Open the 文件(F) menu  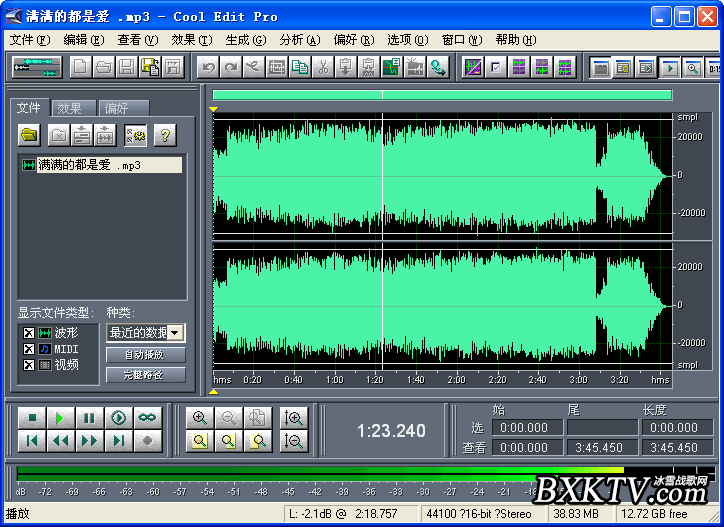coord(30,40)
